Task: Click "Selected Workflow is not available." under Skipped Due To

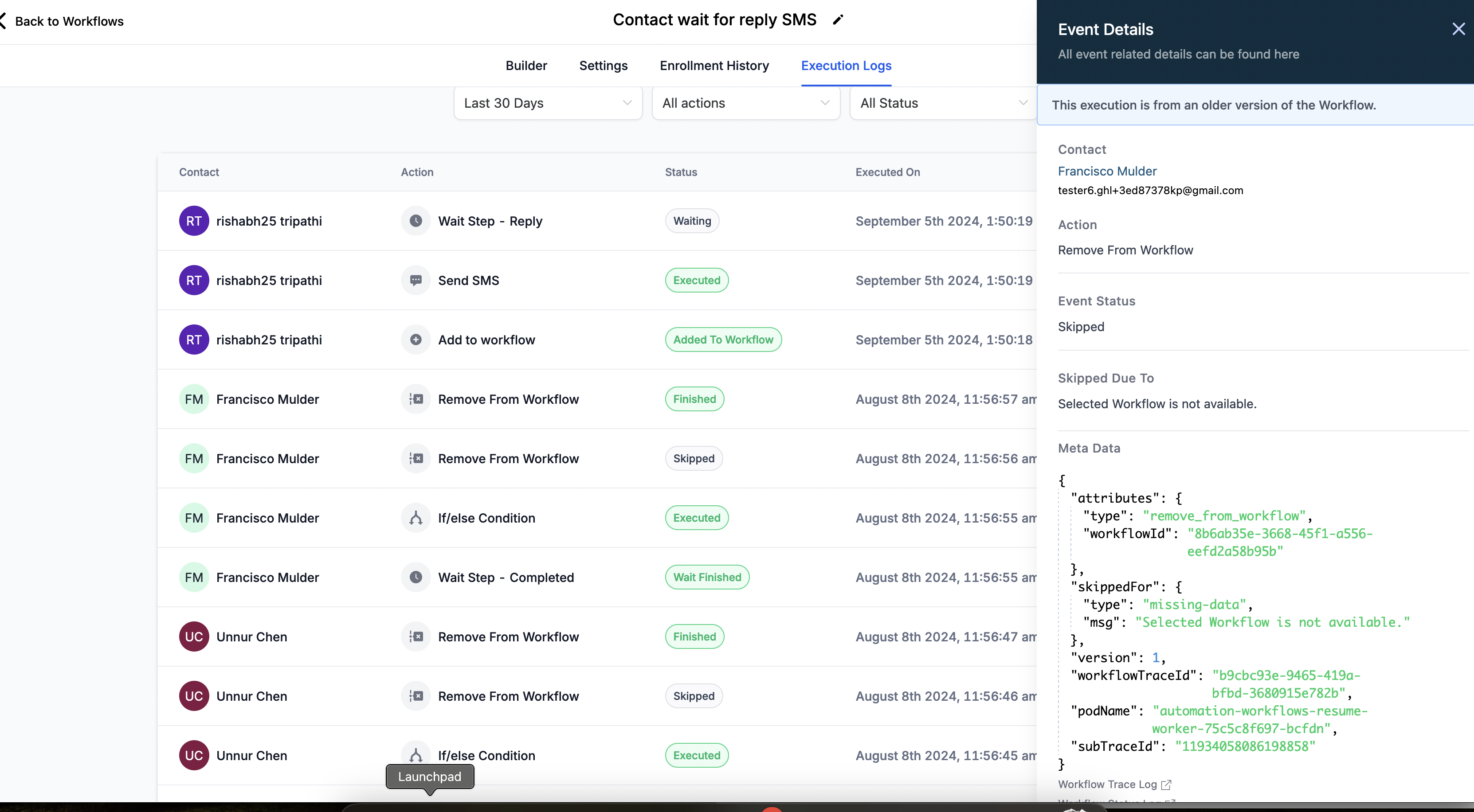Action: click(1157, 404)
